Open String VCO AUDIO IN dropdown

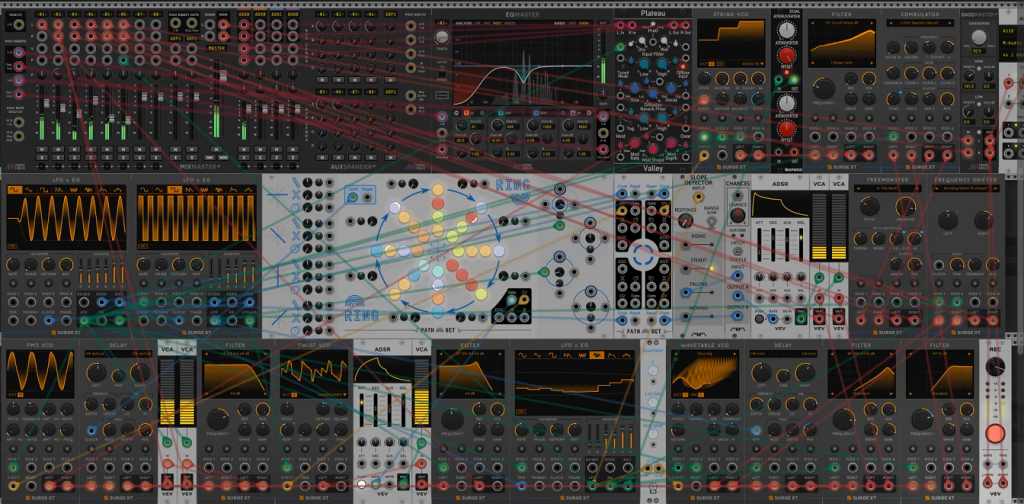click(x=751, y=64)
